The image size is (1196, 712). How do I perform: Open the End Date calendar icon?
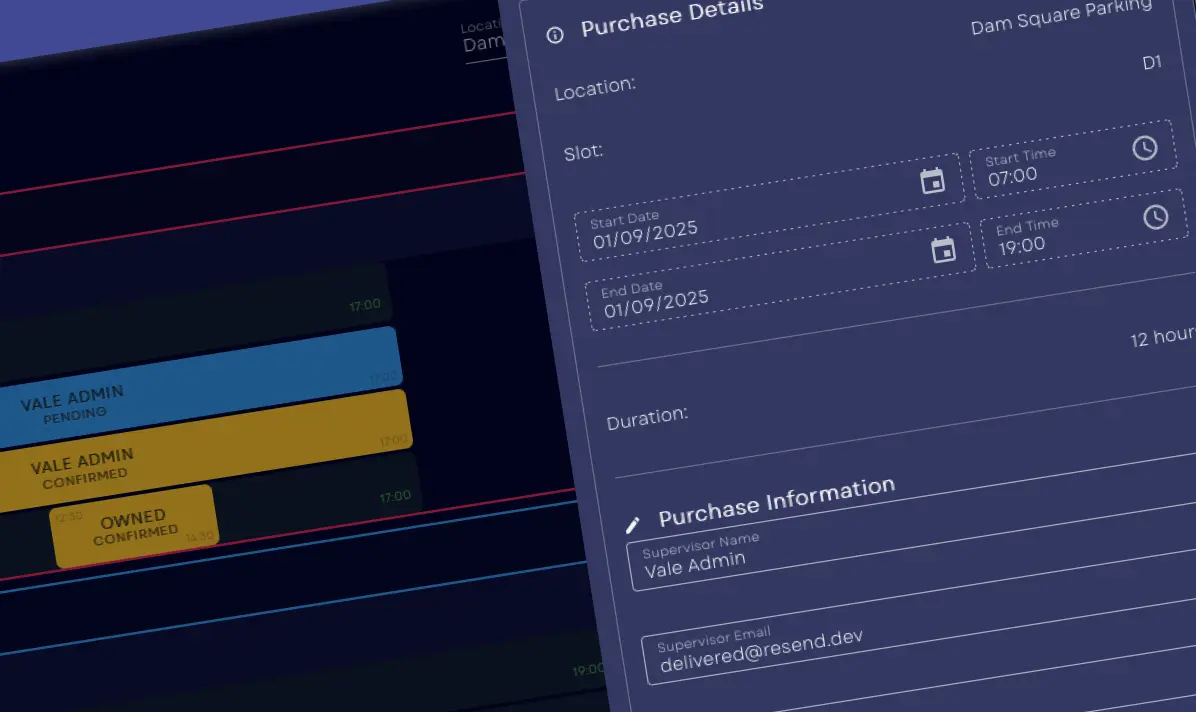coord(943,250)
